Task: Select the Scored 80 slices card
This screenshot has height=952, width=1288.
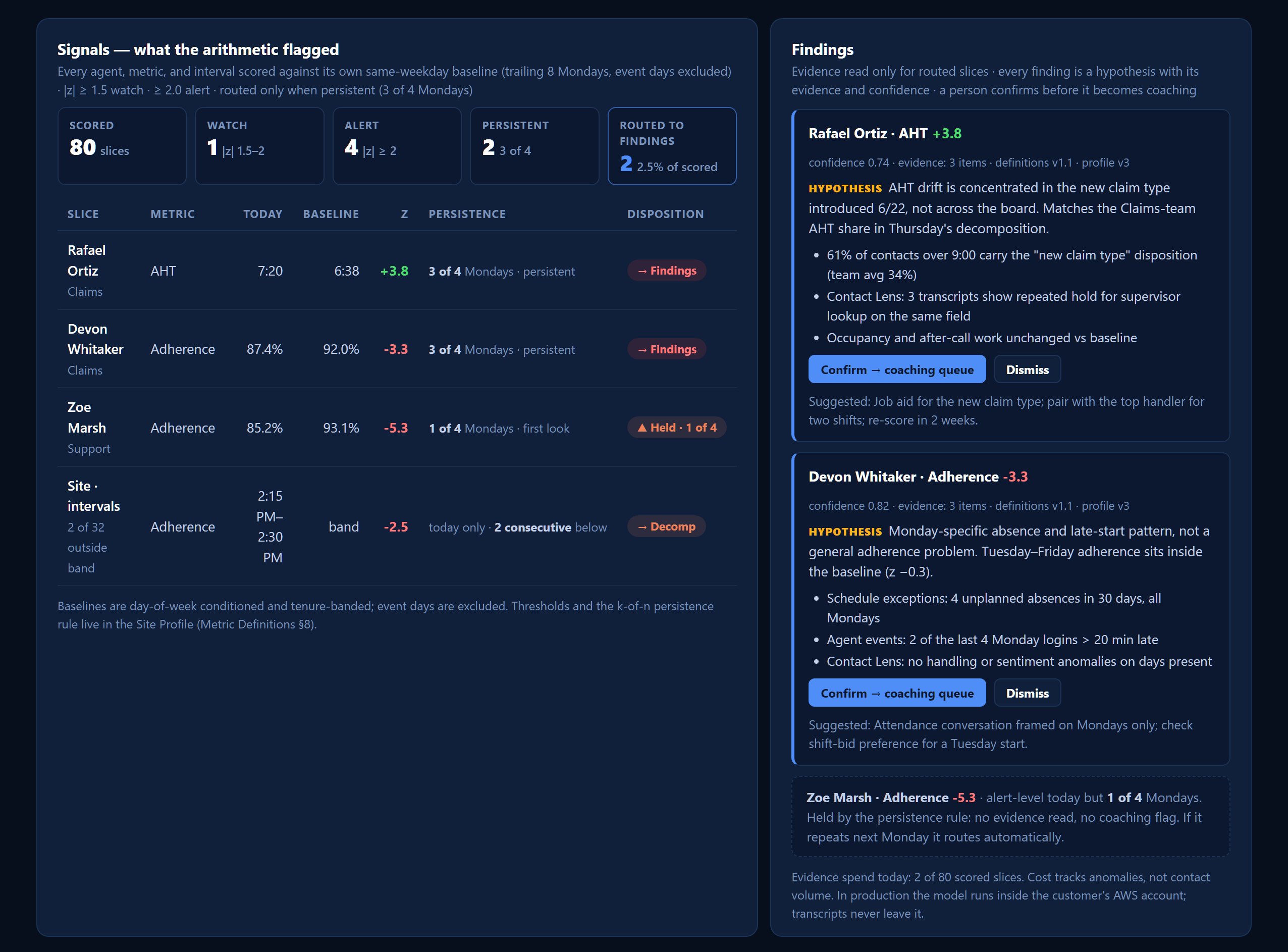Action: coord(122,146)
